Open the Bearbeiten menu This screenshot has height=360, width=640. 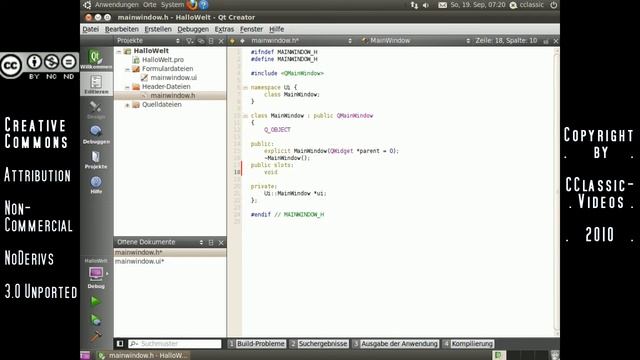[x=122, y=29]
